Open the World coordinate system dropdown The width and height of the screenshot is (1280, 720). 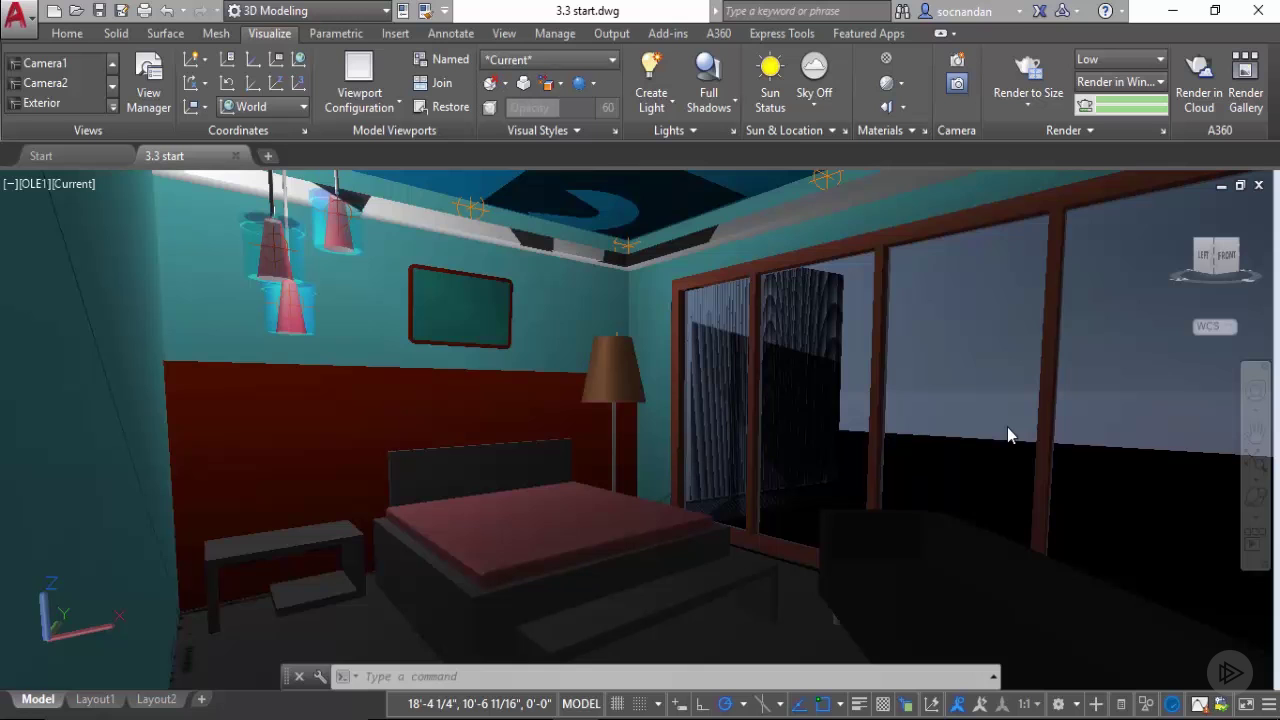[x=264, y=107]
